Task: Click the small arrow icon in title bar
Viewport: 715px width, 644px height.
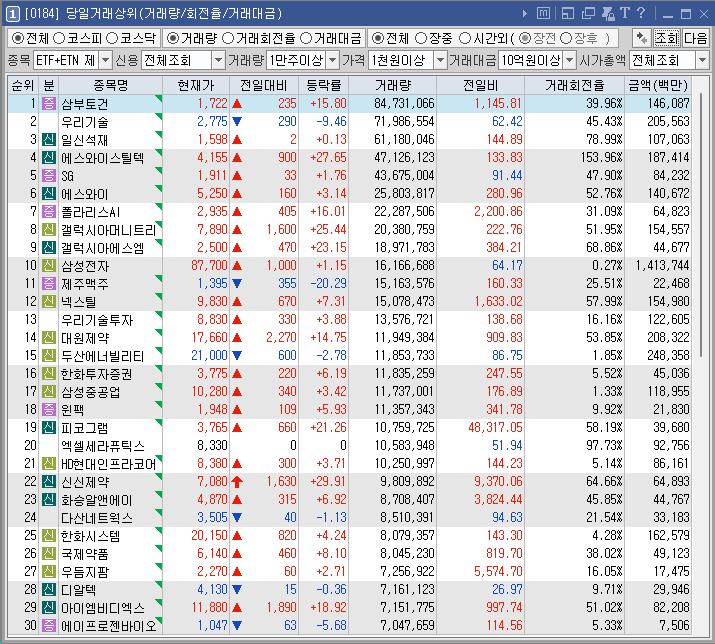Action: pos(525,14)
